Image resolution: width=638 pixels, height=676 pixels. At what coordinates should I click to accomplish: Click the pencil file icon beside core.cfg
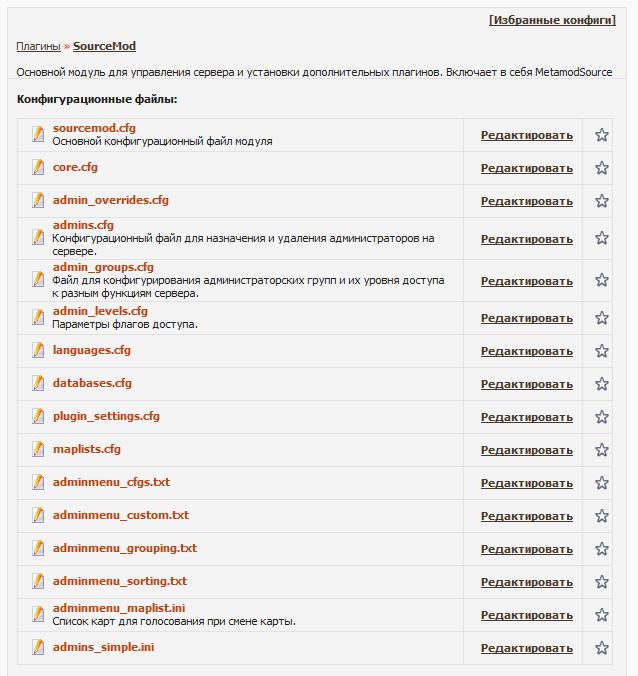(38, 167)
